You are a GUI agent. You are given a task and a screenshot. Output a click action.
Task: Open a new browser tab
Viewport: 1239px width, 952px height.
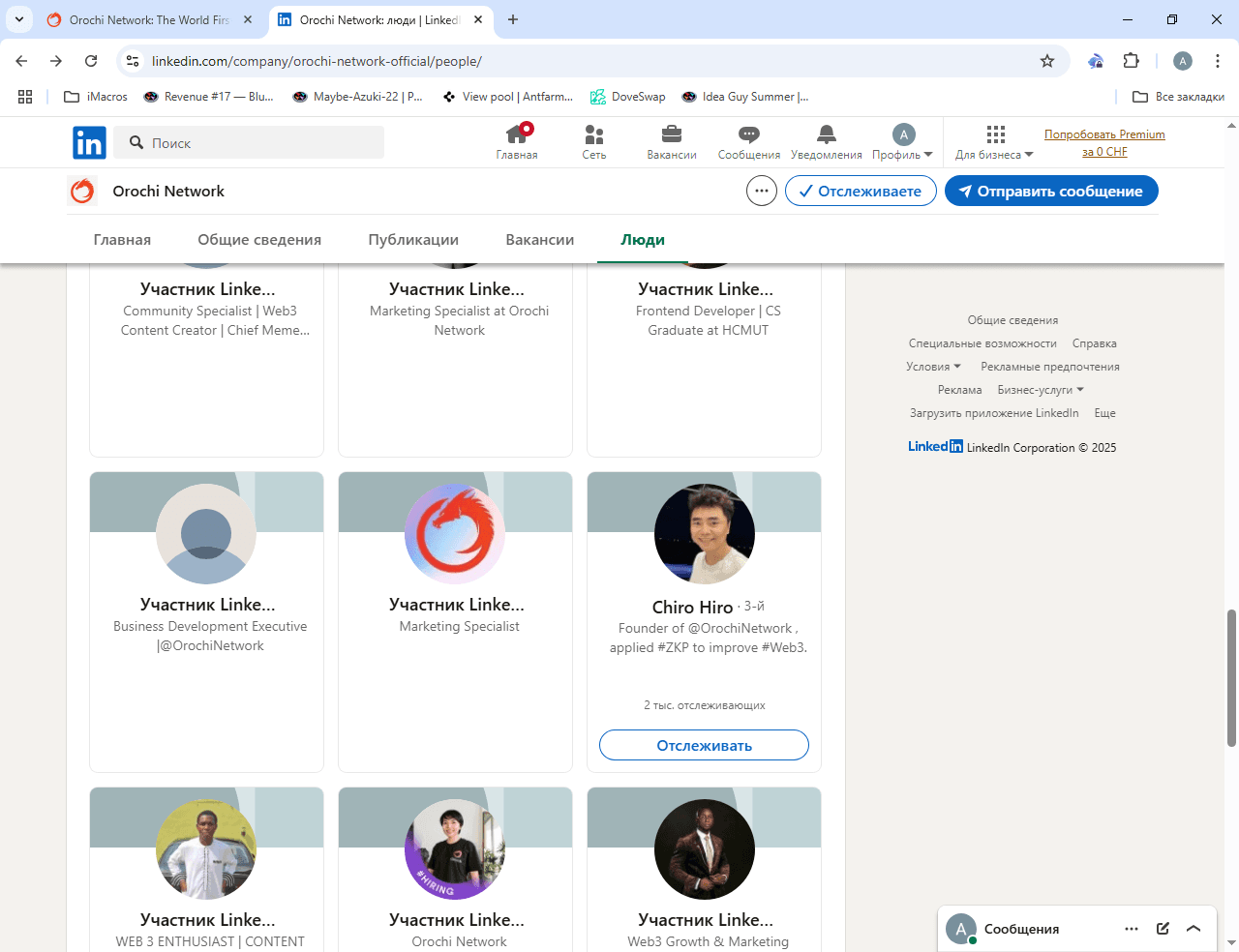point(513,19)
